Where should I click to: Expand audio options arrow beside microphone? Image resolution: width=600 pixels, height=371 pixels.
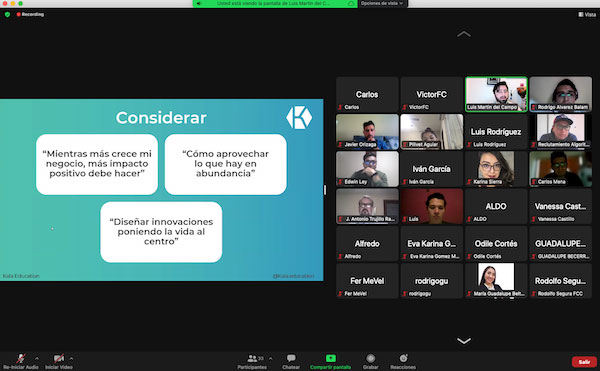[37, 358]
